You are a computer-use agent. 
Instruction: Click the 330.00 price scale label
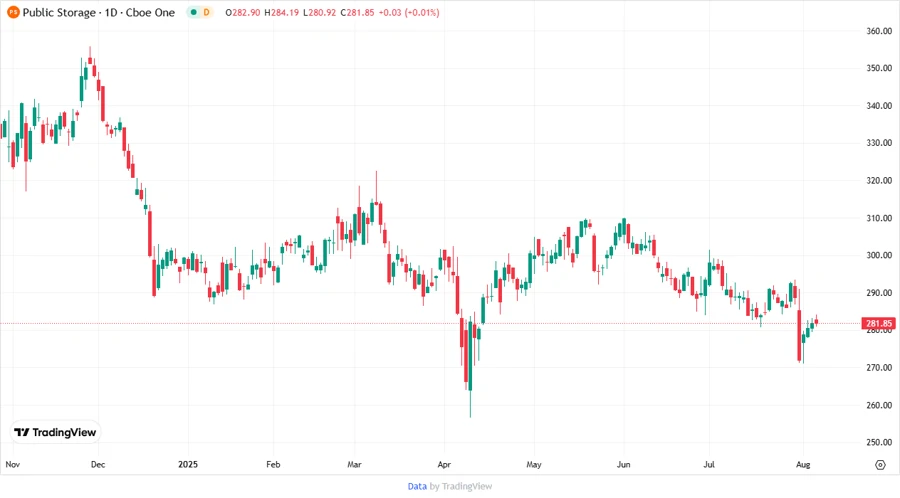tap(879, 143)
